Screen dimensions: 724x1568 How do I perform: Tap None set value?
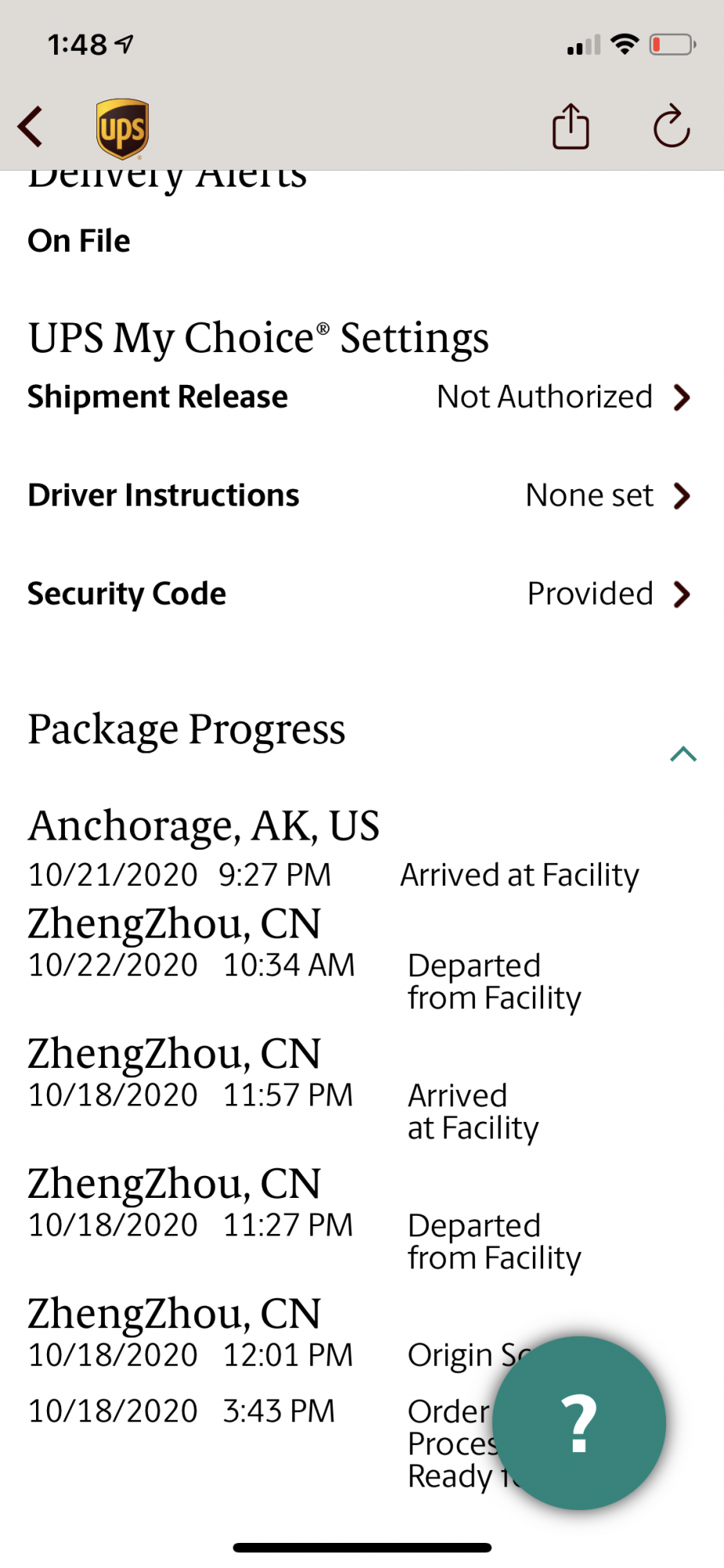click(589, 495)
